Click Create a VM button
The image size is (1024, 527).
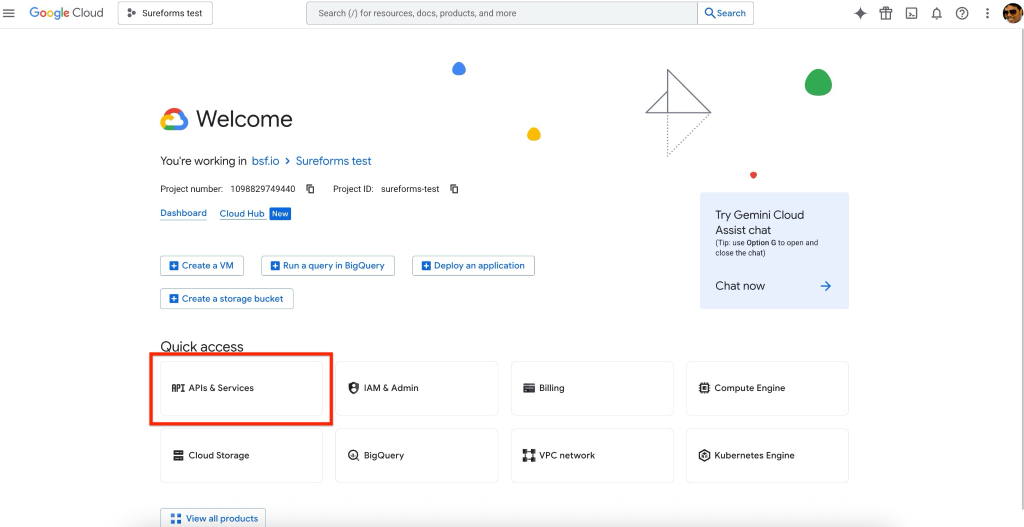pyautogui.click(x=202, y=266)
